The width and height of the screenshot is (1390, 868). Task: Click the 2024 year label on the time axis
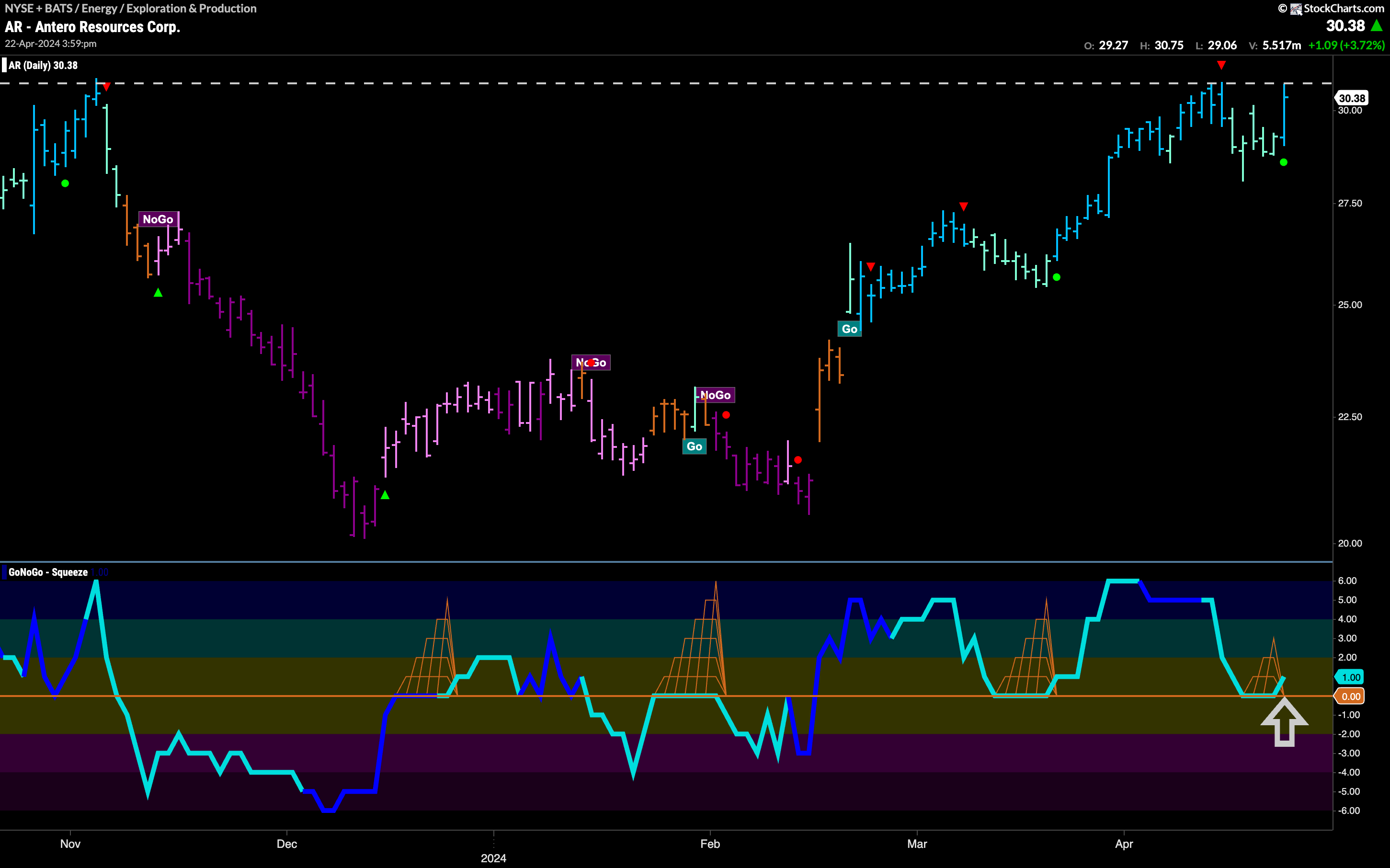click(x=493, y=858)
